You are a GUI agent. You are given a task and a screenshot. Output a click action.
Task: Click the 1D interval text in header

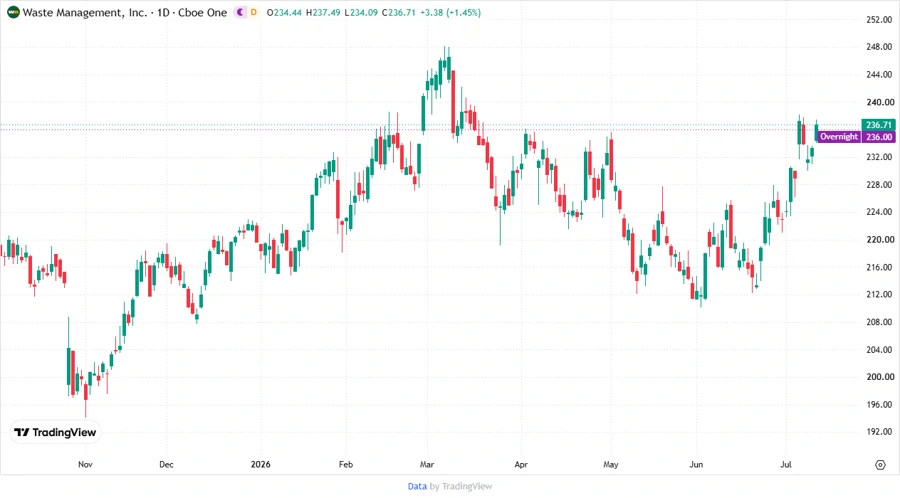pyautogui.click(x=163, y=12)
